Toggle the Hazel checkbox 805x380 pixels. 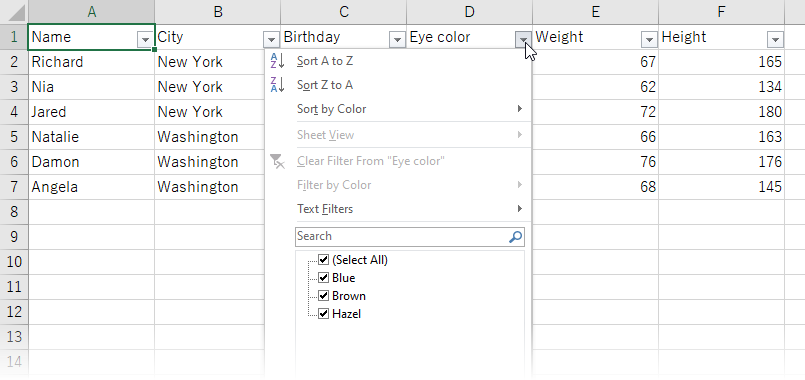(x=323, y=313)
